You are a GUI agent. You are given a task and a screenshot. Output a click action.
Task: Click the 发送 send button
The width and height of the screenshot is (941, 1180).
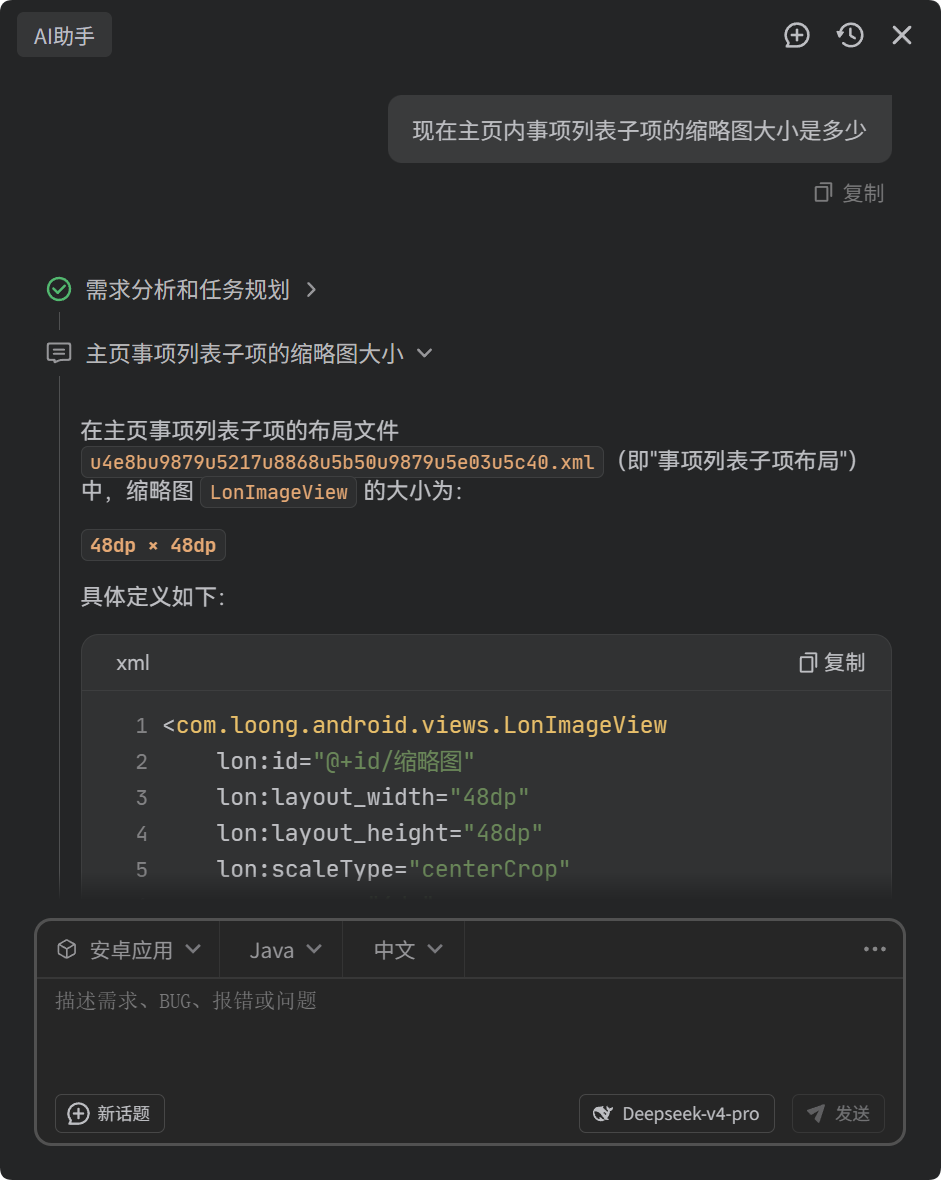(x=838, y=1113)
